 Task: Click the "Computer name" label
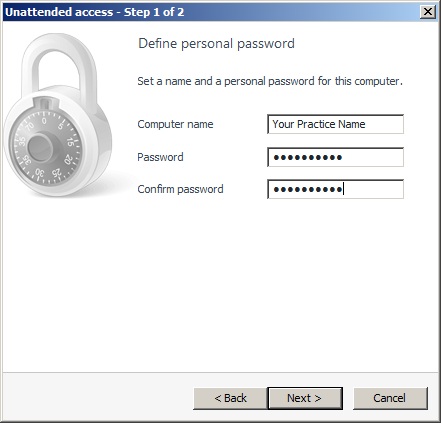point(175,124)
